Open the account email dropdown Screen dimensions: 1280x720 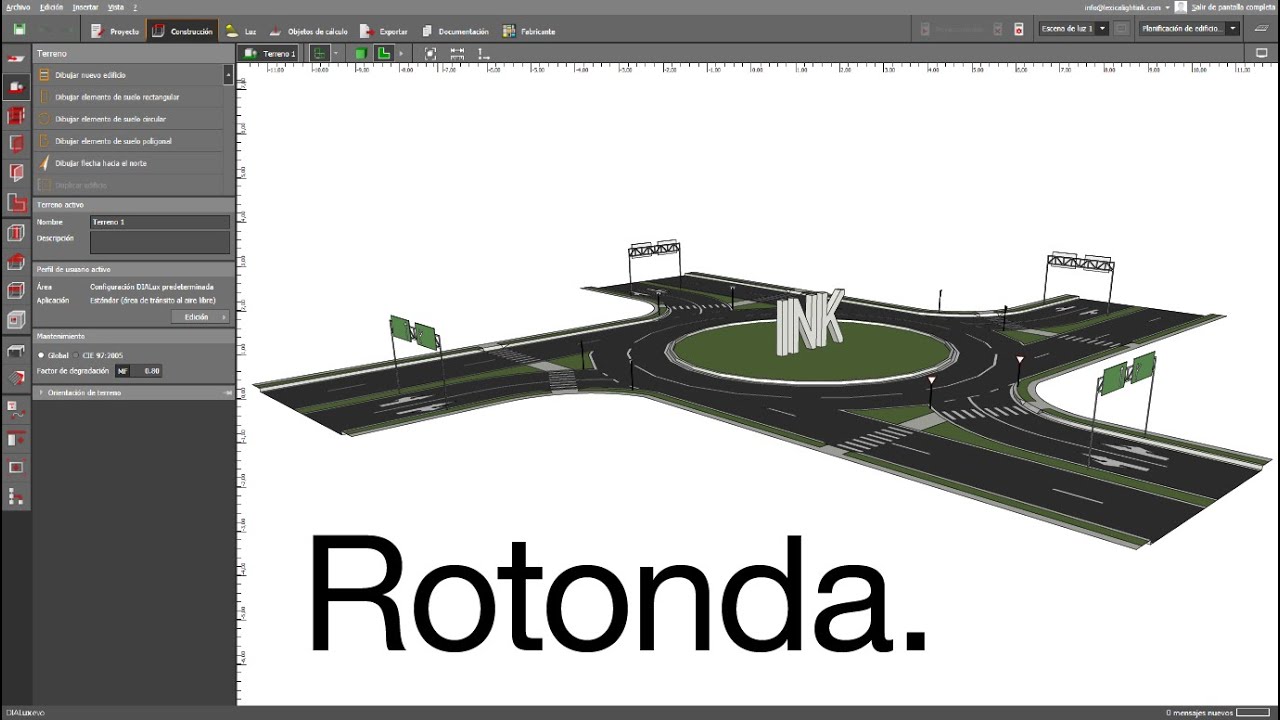pyautogui.click(x=1167, y=7)
